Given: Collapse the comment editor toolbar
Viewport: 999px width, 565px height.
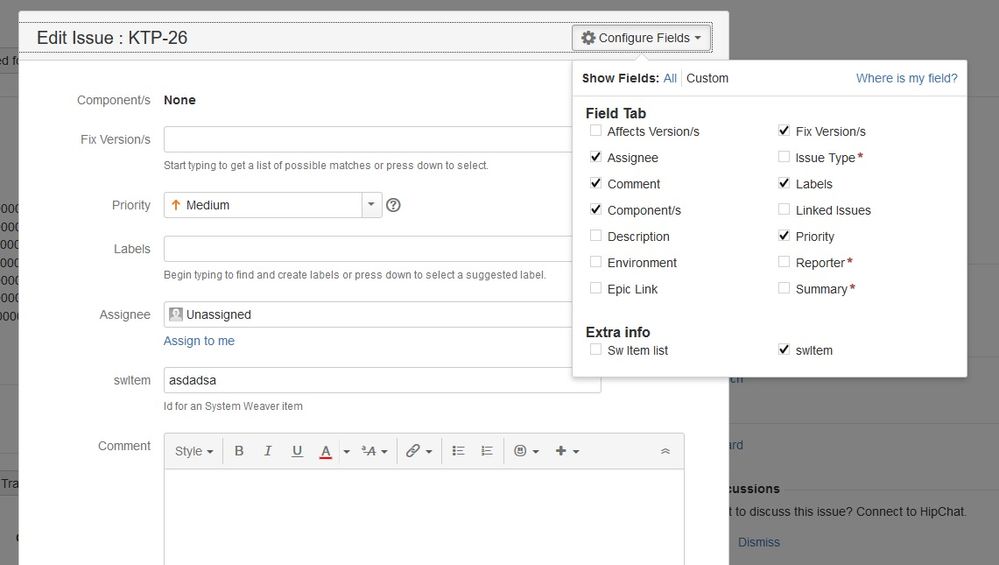Looking at the screenshot, I should [665, 451].
